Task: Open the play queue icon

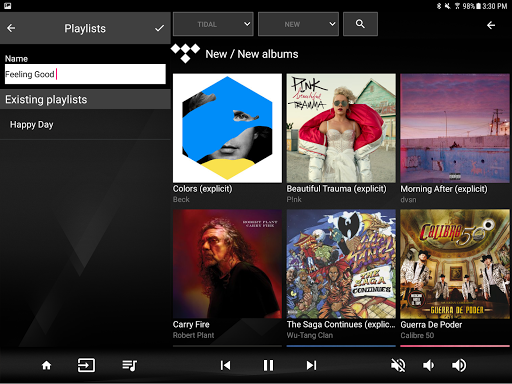Action: [x=129, y=365]
